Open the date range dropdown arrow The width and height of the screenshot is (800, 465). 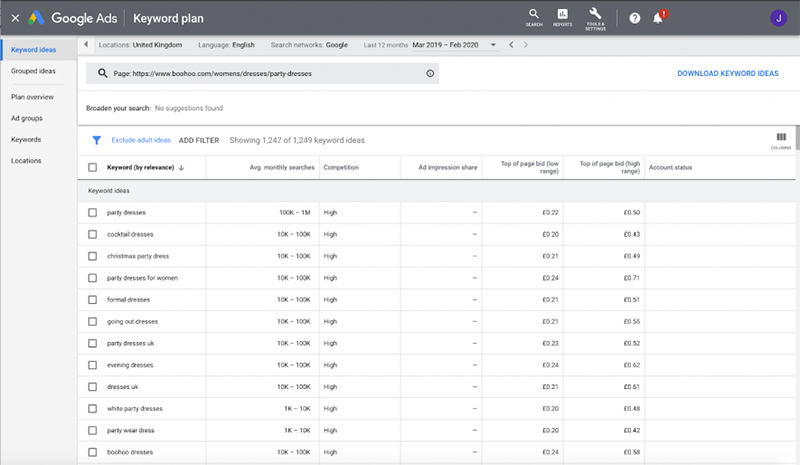click(x=493, y=45)
